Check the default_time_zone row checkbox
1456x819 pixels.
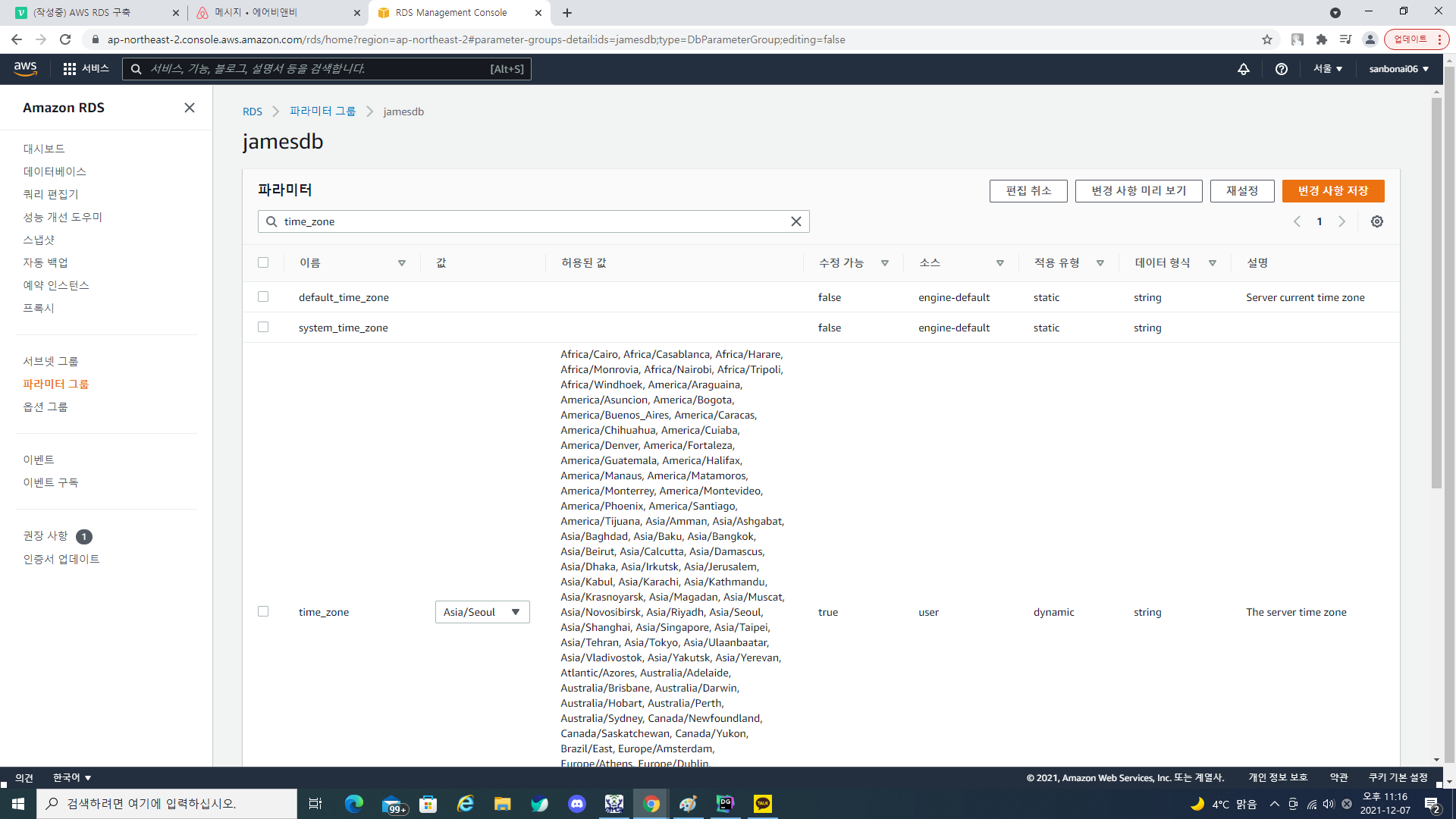(263, 297)
